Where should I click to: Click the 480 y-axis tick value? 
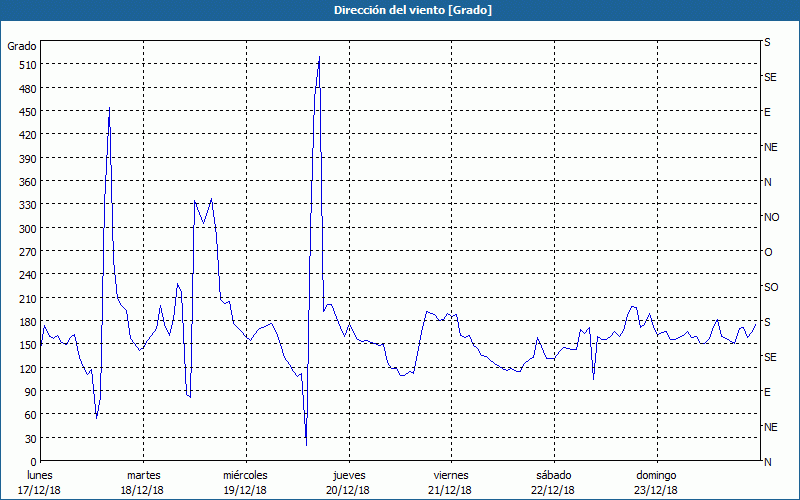pyautogui.click(x=28, y=89)
